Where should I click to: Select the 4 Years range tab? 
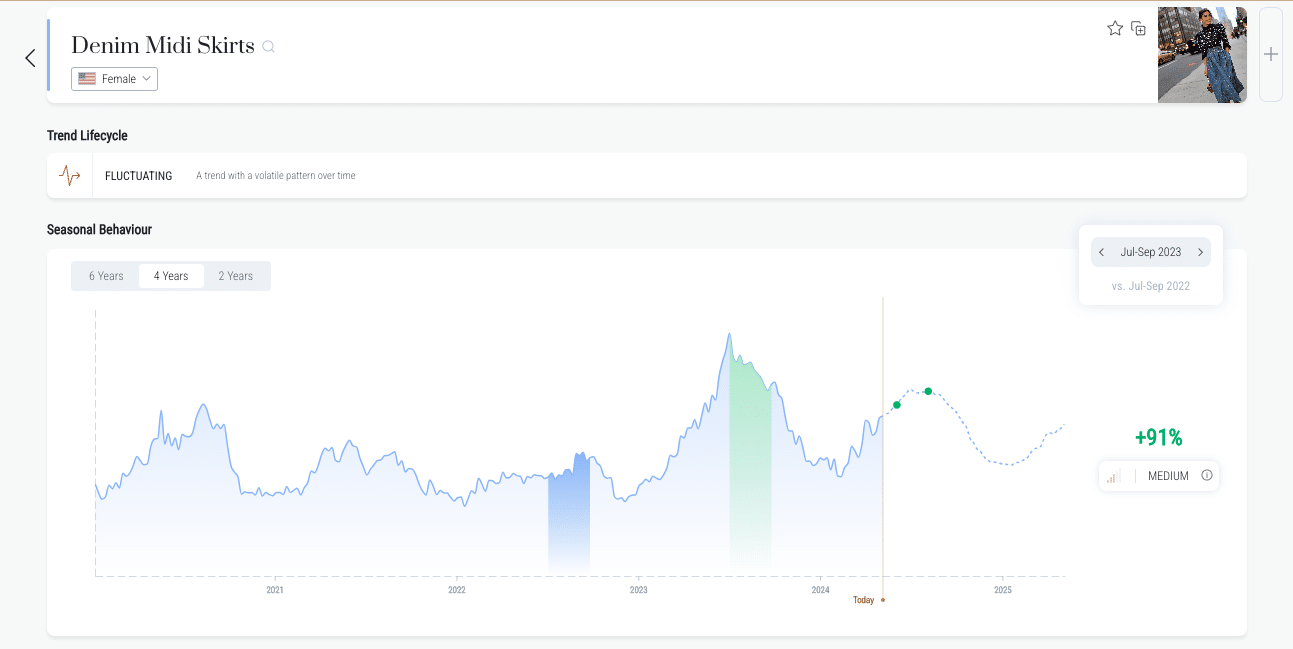pyautogui.click(x=171, y=276)
